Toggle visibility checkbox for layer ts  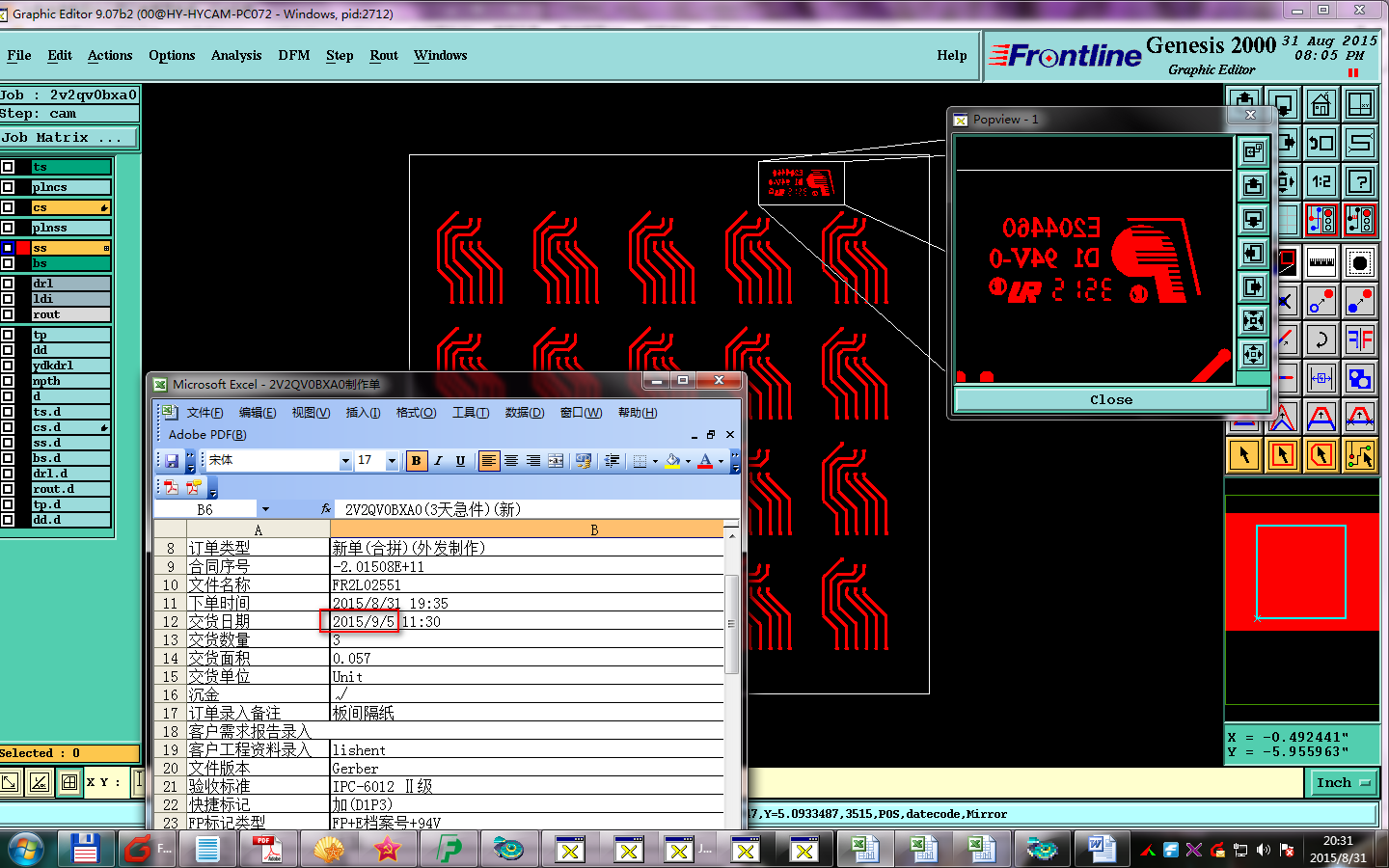click(x=8, y=167)
